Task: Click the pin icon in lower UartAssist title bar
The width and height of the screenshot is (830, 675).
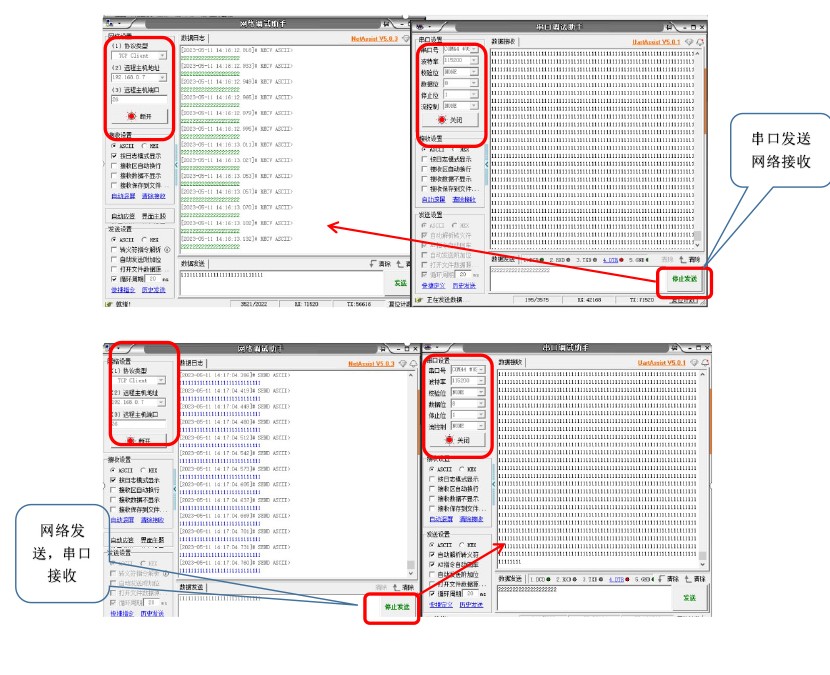Action: [674, 348]
